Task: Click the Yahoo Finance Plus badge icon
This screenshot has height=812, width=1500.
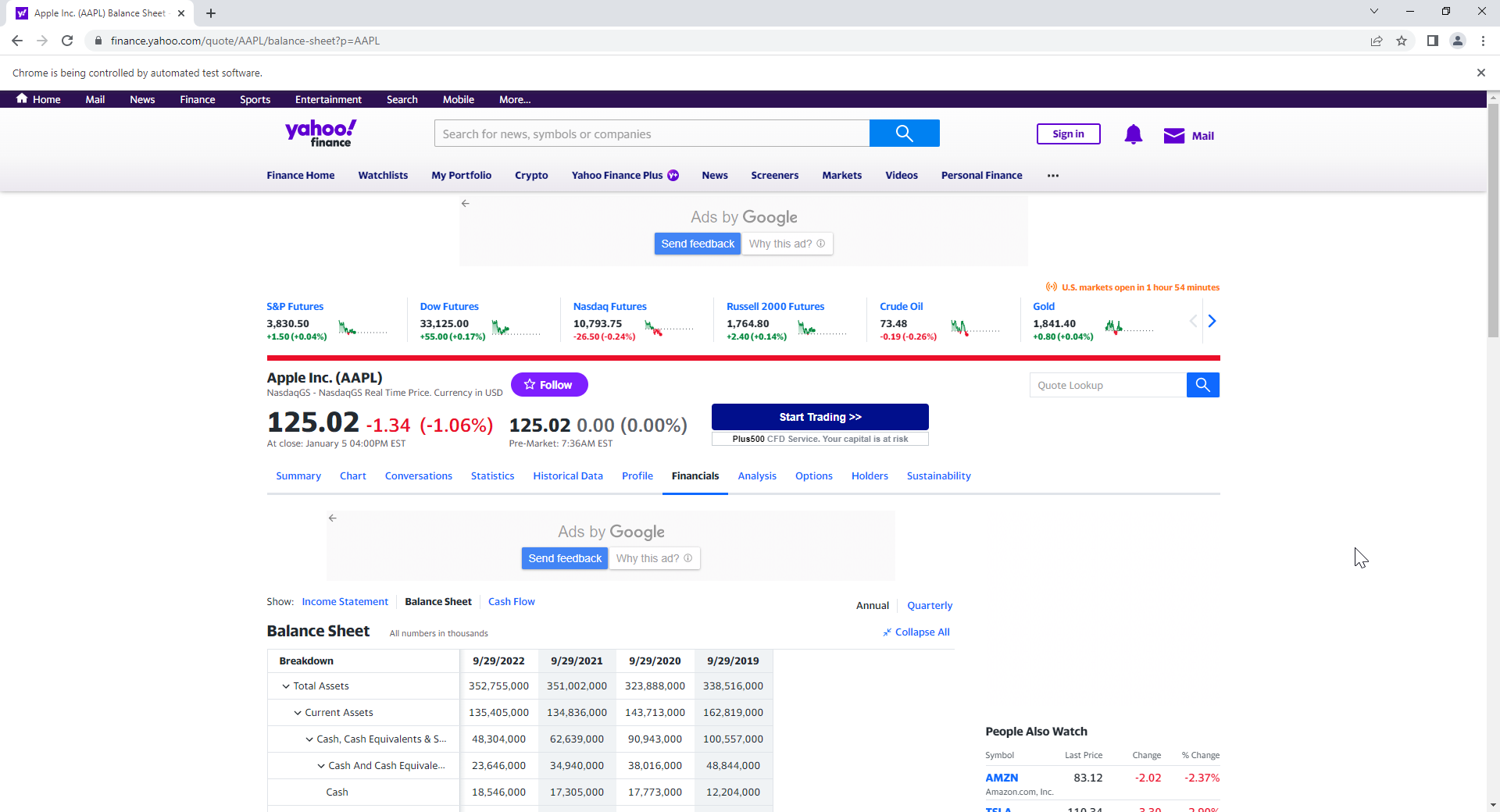Action: [673, 176]
